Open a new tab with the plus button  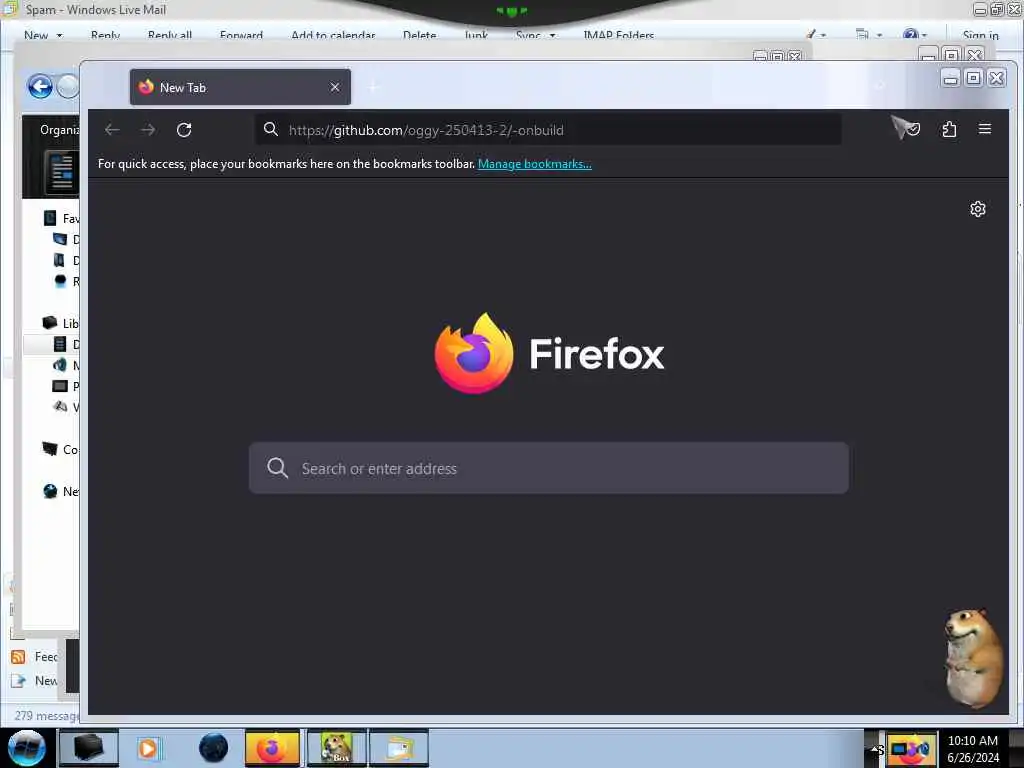[374, 87]
